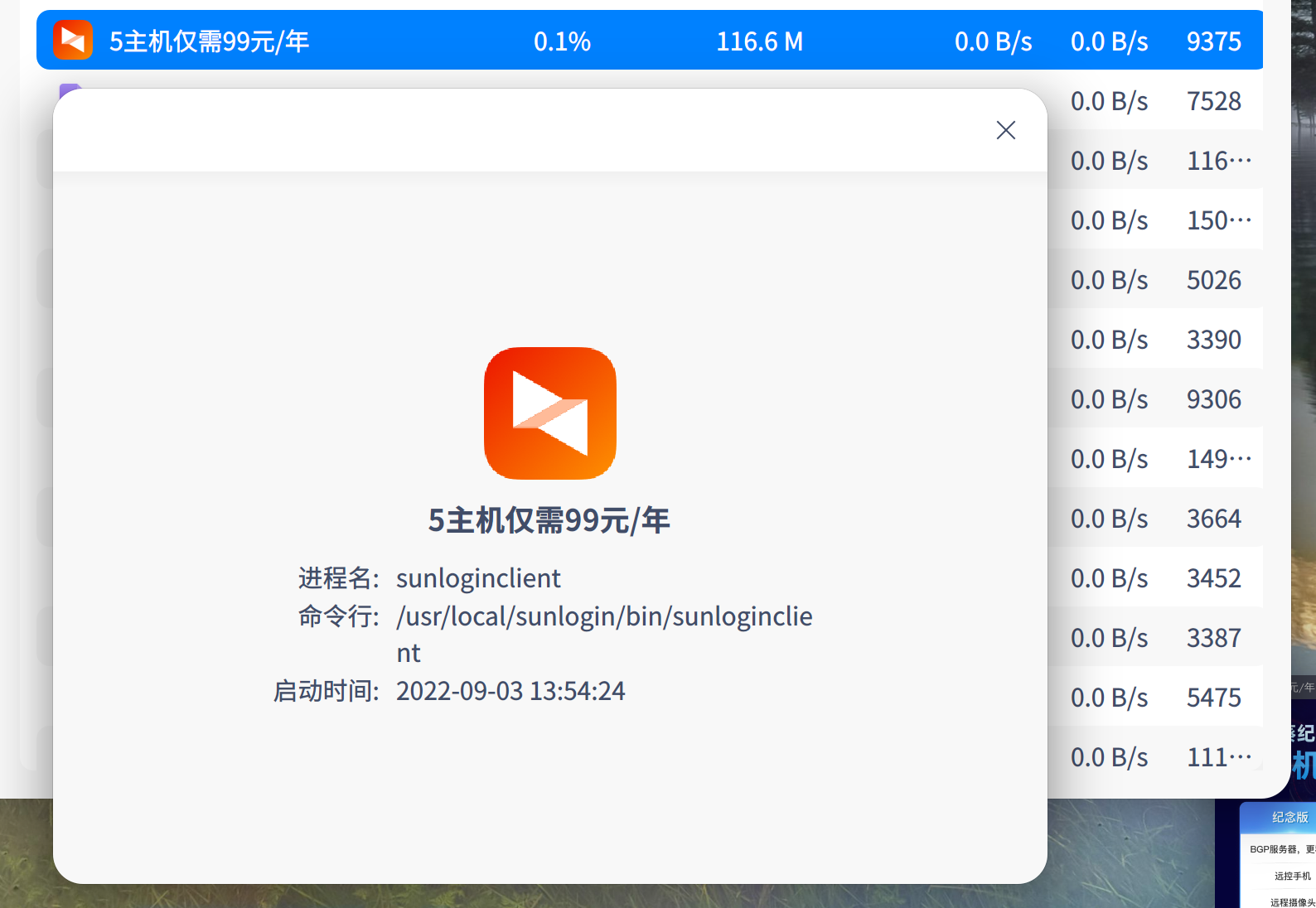Click the start time 2022-09-03 13:54:24
This screenshot has height=908, width=1316.
click(510, 690)
